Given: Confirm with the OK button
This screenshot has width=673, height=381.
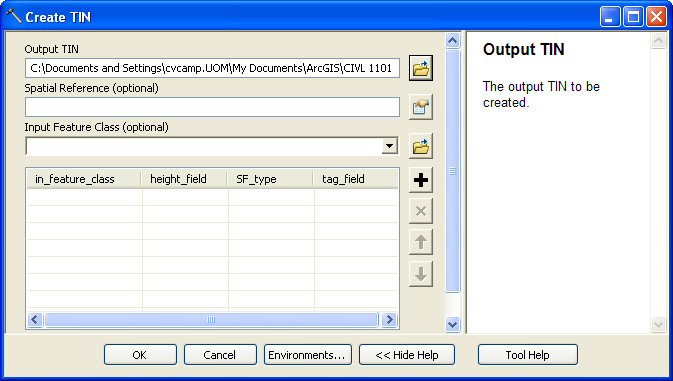Looking at the screenshot, I should tap(140, 355).
